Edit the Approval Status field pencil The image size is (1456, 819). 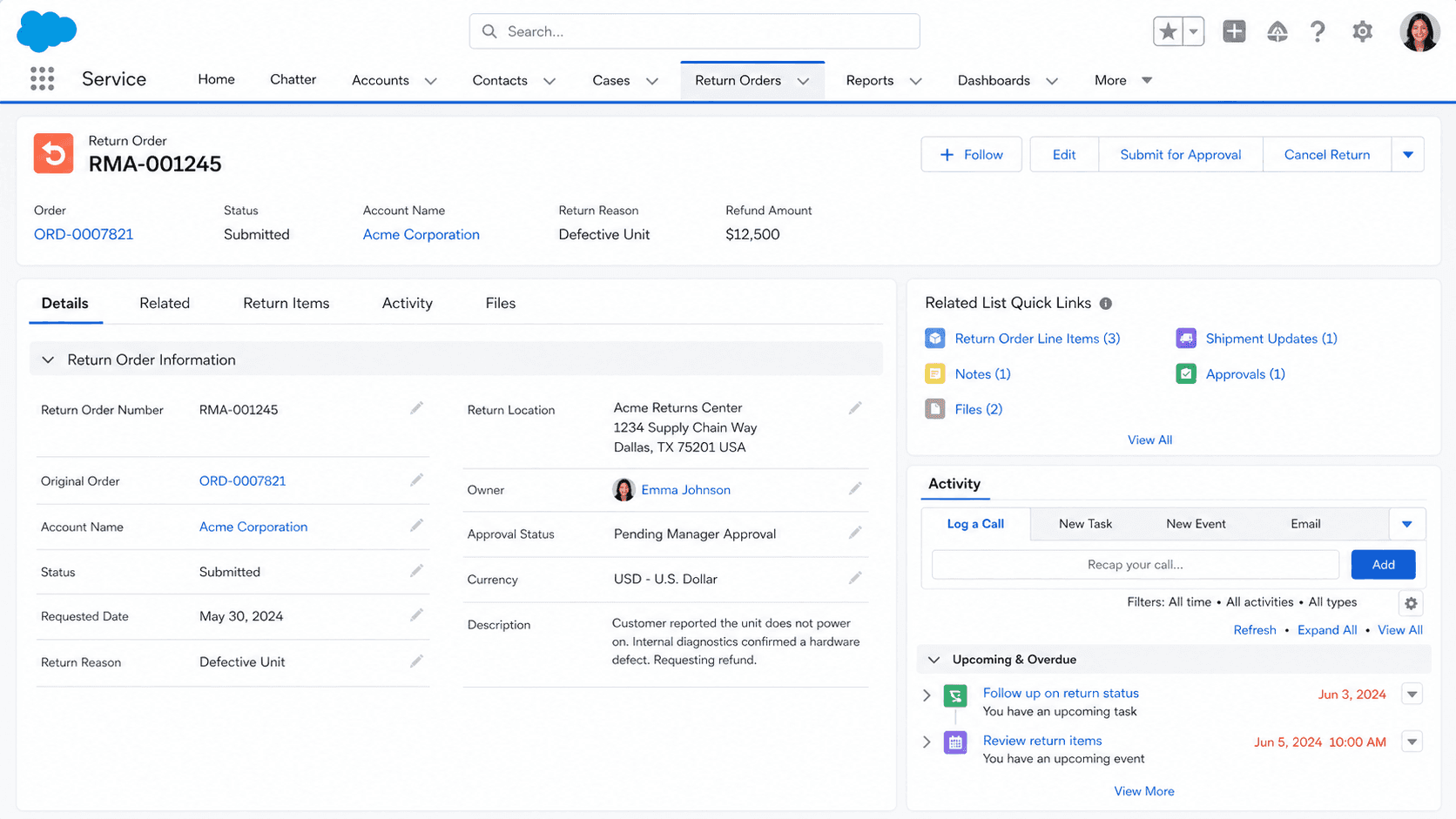856,533
